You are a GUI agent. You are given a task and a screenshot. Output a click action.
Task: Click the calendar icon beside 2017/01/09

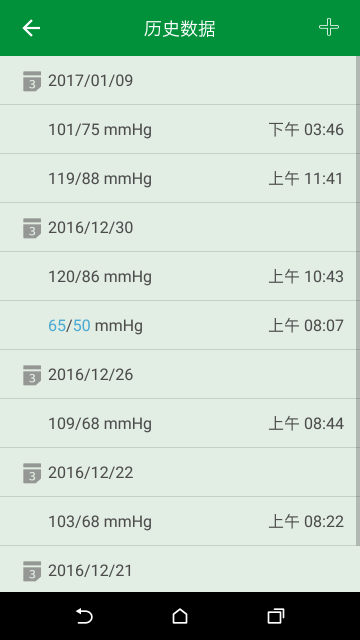coord(32,81)
